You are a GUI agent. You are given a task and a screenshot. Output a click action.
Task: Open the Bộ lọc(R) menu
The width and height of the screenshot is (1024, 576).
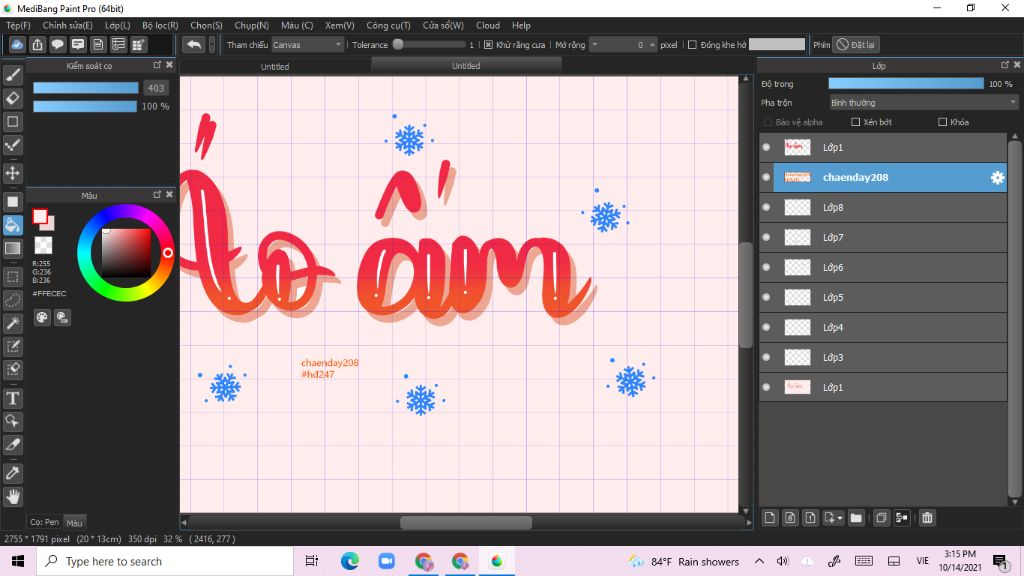pos(160,25)
